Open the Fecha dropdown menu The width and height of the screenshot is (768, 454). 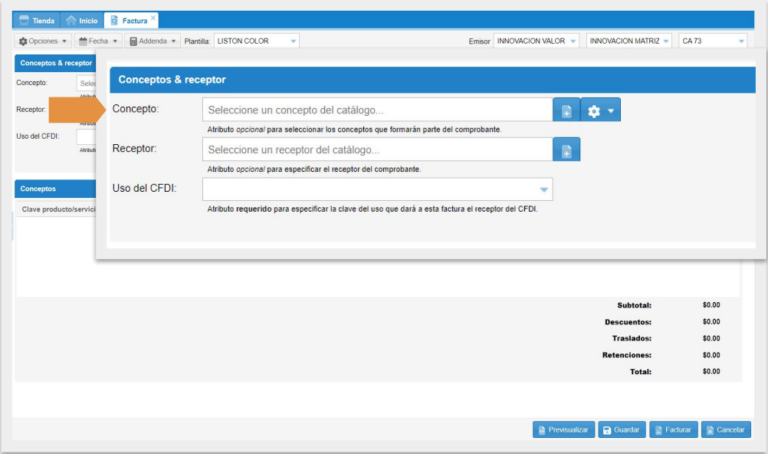coord(98,41)
